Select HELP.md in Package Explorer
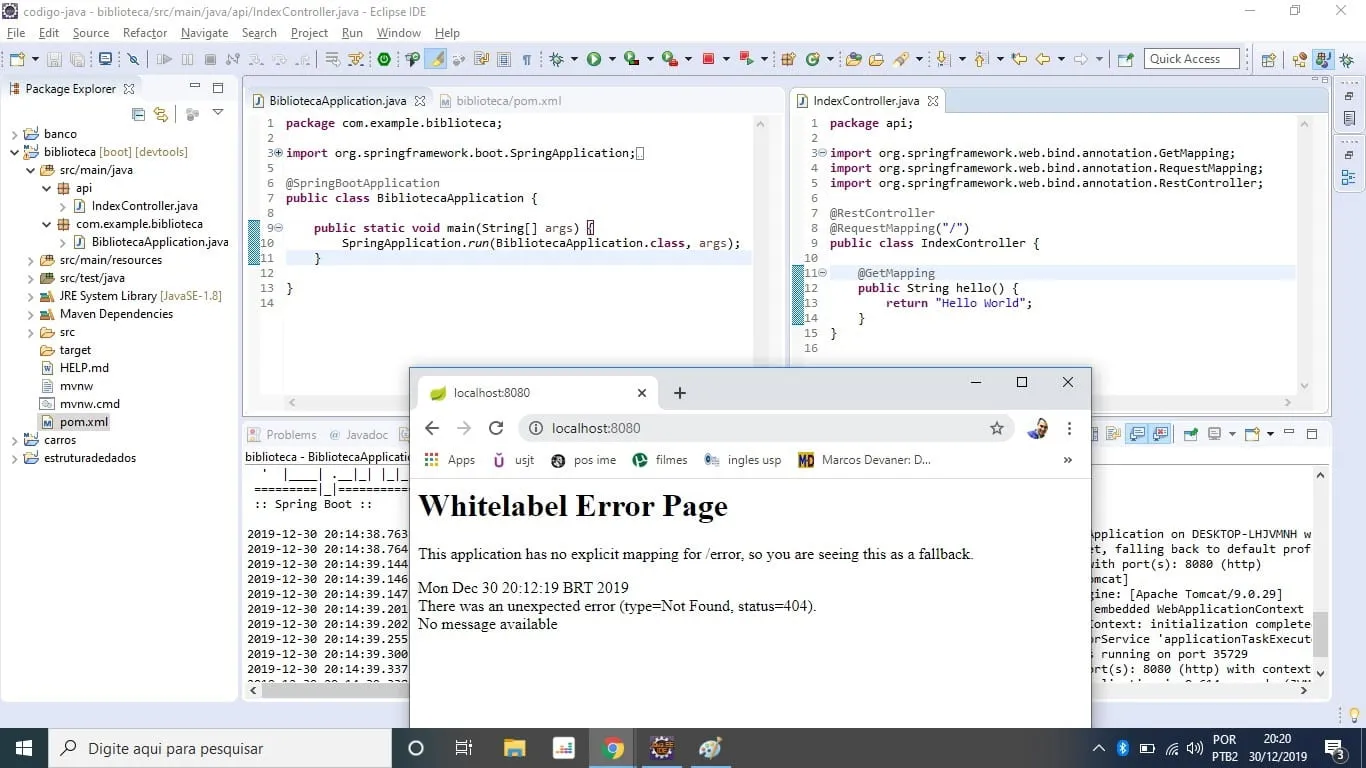Image resolution: width=1366 pixels, height=768 pixels. click(84, 368)
